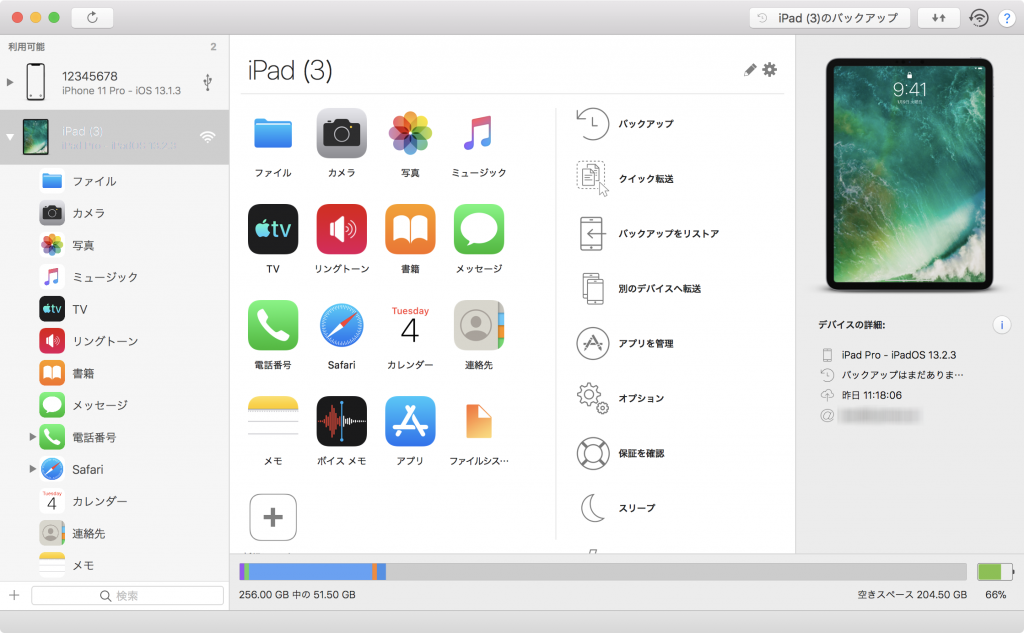Open the 連絡先 icon in main grid
This screenshot has width=1024, height=633.
coord(479,325)
